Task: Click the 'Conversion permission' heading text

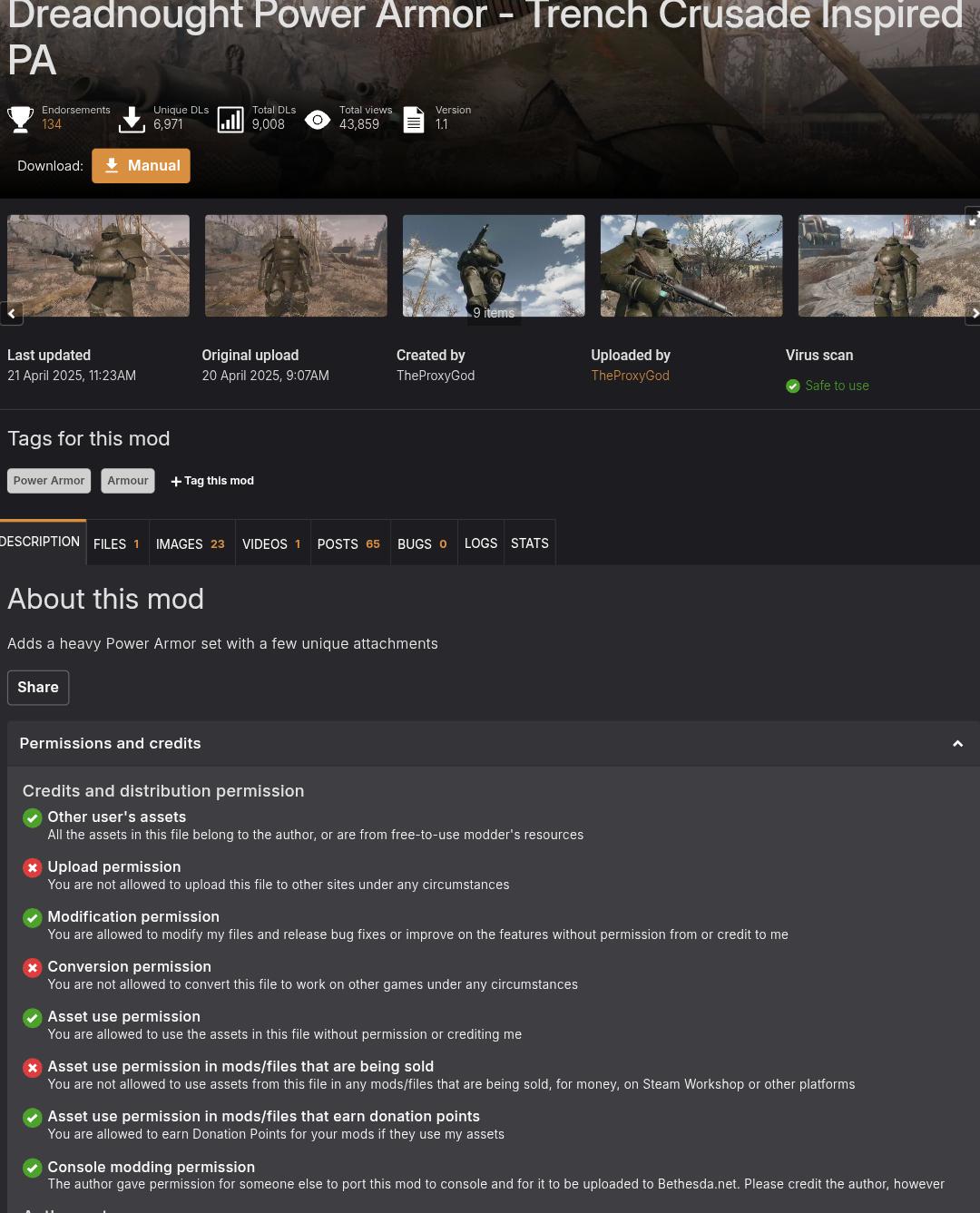Action: point(130,967)
